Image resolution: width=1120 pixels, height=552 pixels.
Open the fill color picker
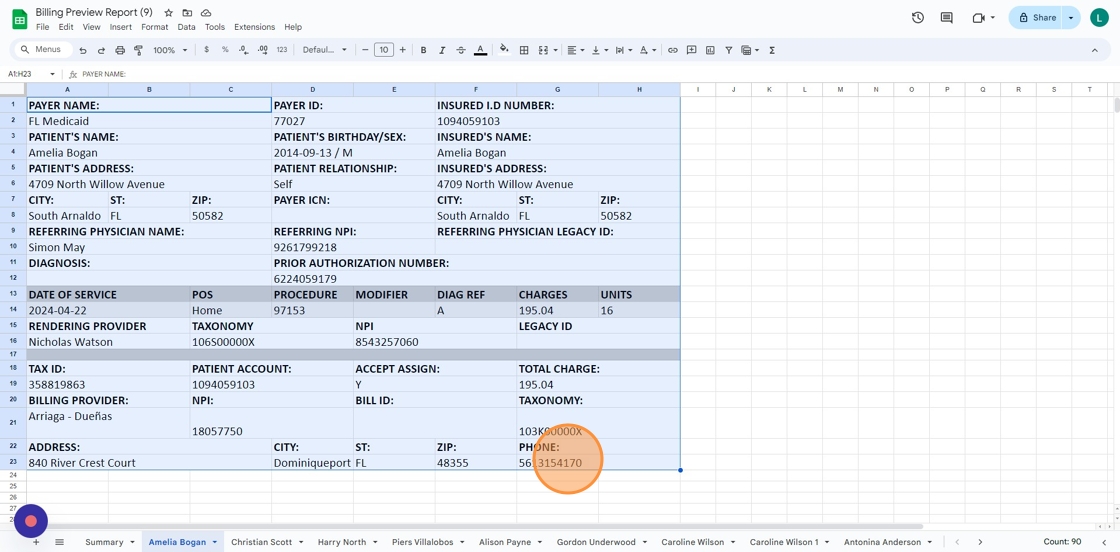point(504,50)
